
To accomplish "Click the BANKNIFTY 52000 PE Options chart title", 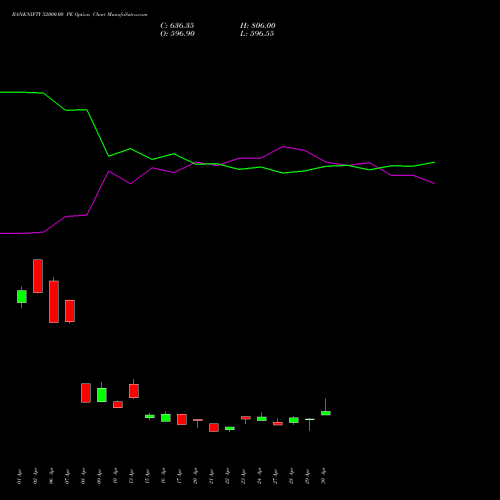I will point(79,15).
